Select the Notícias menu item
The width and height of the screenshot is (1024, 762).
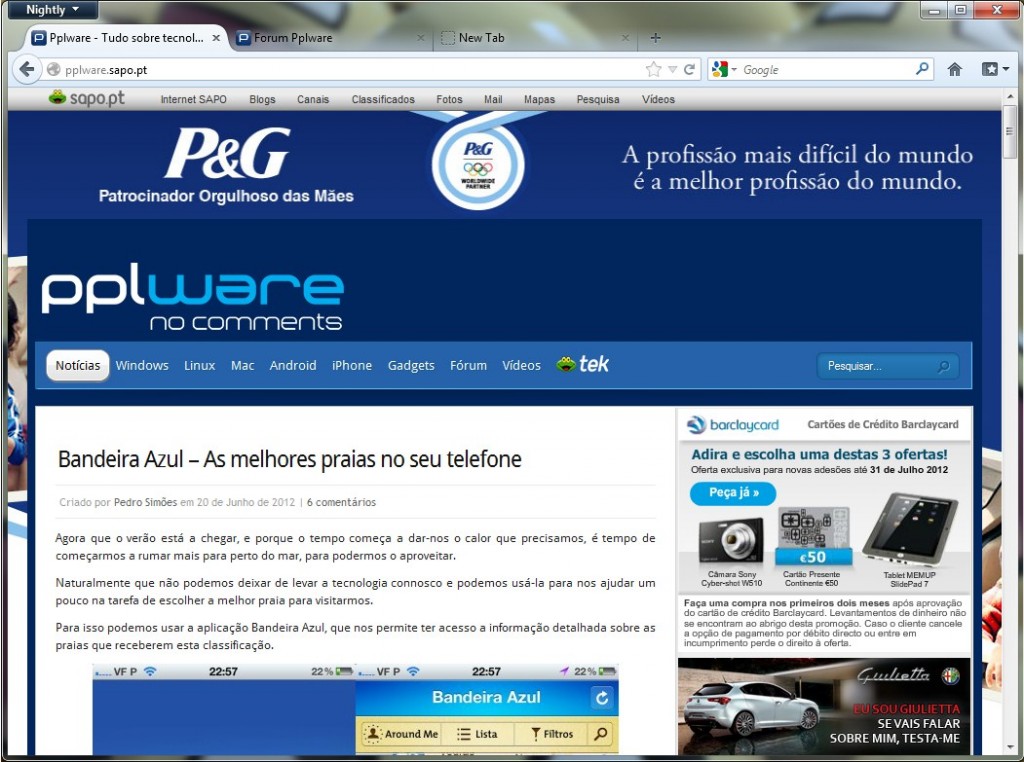point(78,366)
